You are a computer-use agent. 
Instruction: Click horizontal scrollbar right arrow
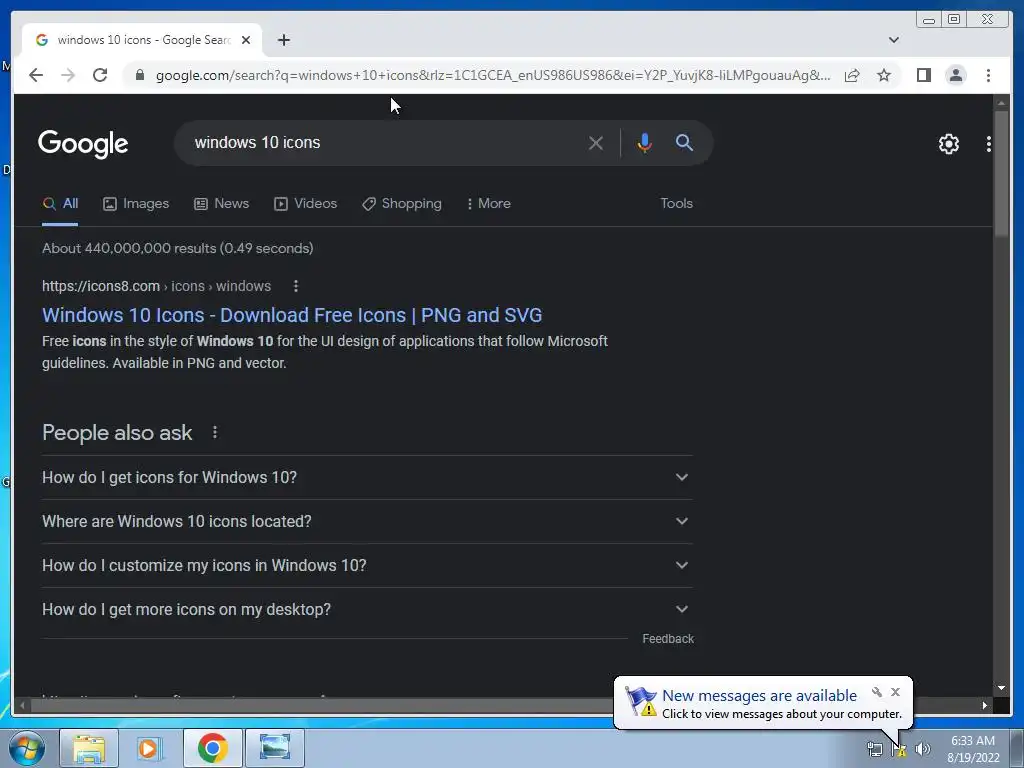[x=984, y=705]
